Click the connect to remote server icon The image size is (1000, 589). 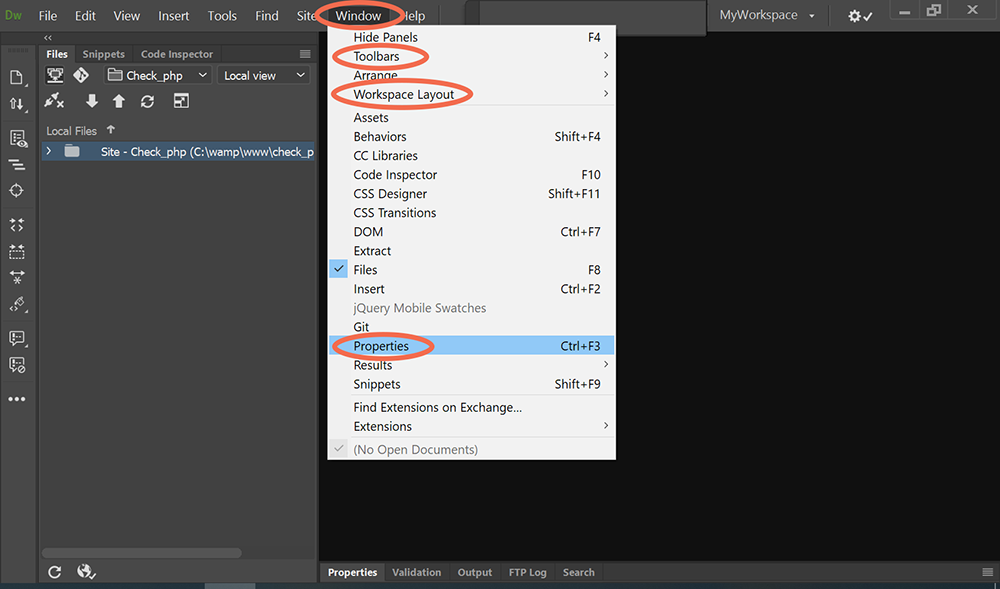[53, 100]
